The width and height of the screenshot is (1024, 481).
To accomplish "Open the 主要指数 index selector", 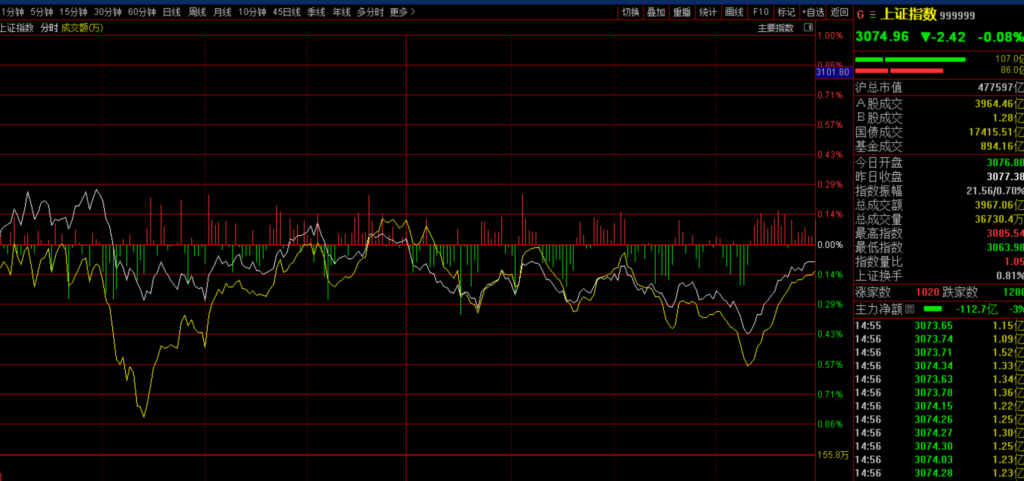I will (774, 28).
